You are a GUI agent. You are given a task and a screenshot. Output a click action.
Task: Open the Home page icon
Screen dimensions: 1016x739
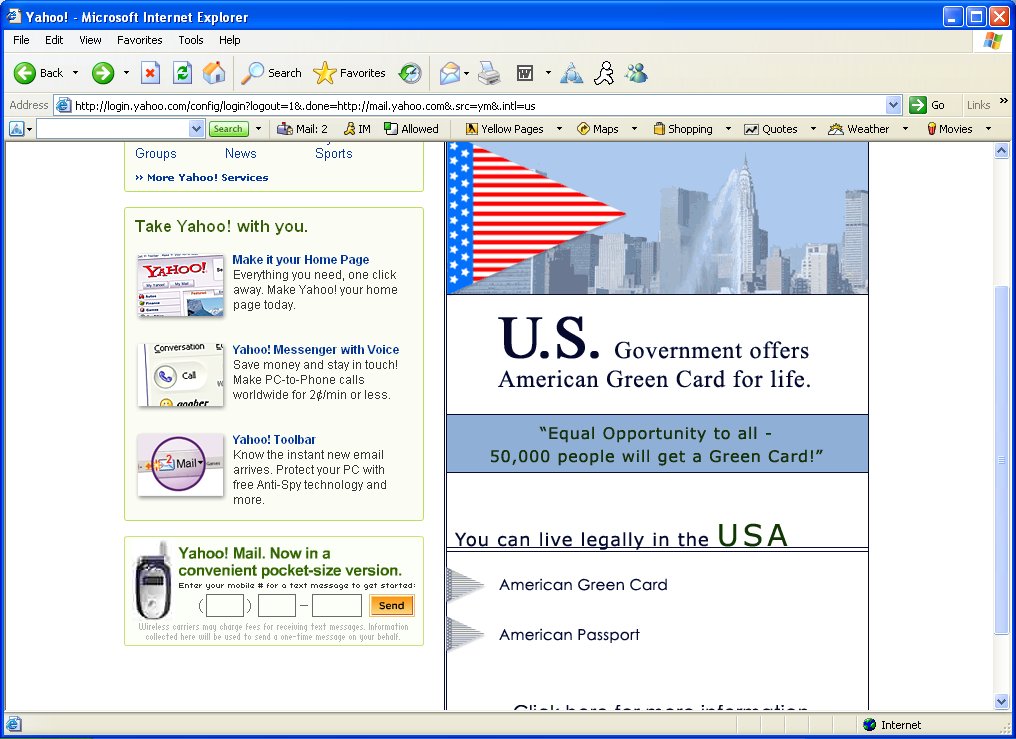[x=214, y=73]
